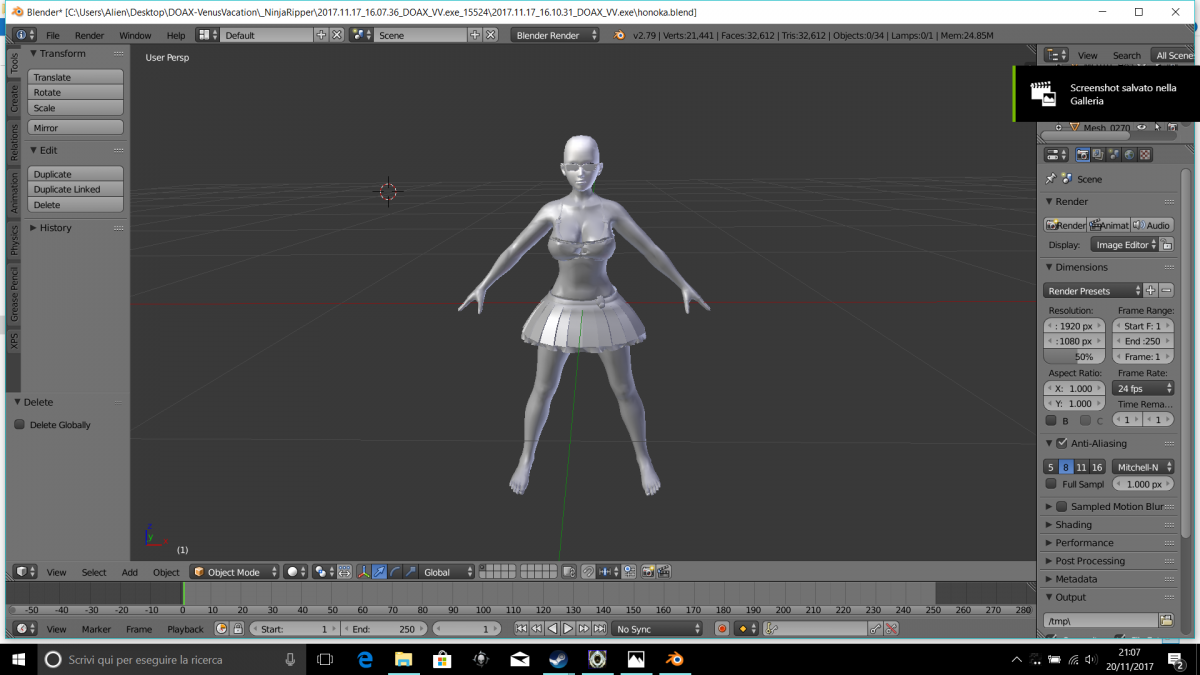Open the Image Editor display dropdown
Screen dimensions: 1200x675
pos(1124,245)
